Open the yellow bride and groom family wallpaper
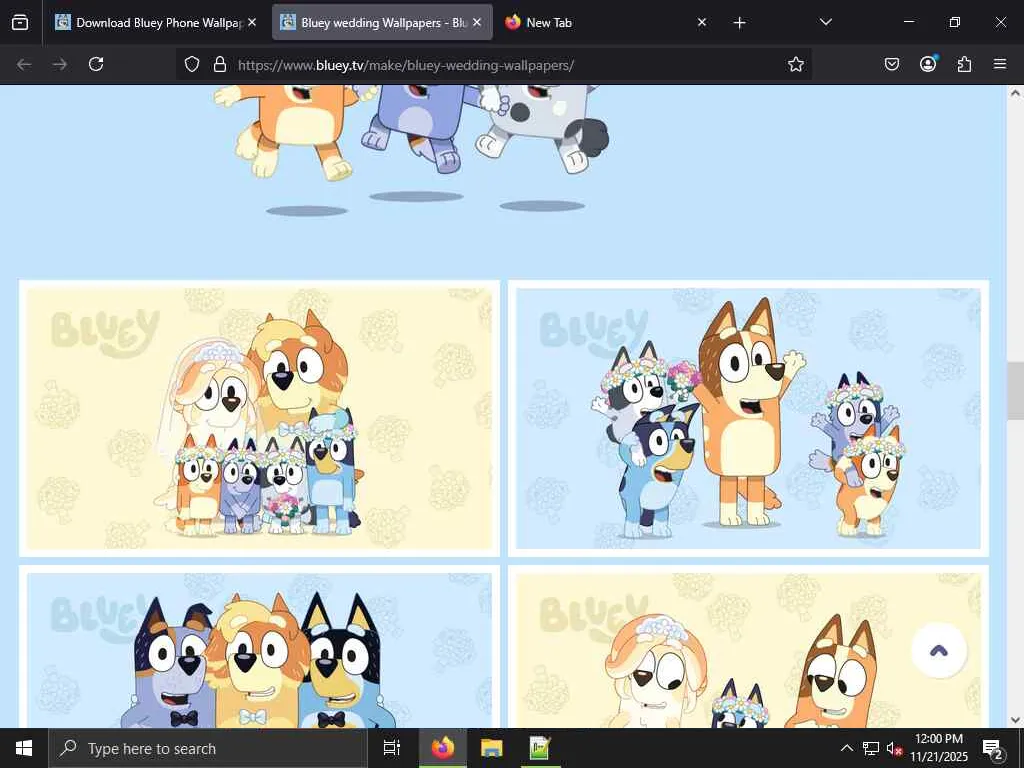 [x=259, y=419]
